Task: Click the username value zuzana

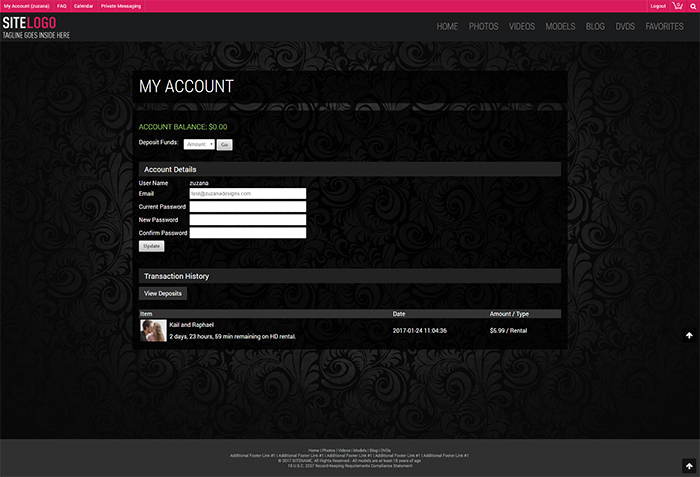Action: 199,183
